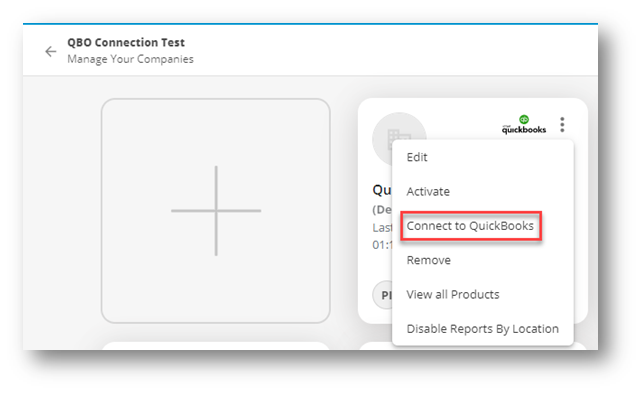The image size is (641, 393).
Task: Select Disable Reports By Location
Action: pos(482,329)
